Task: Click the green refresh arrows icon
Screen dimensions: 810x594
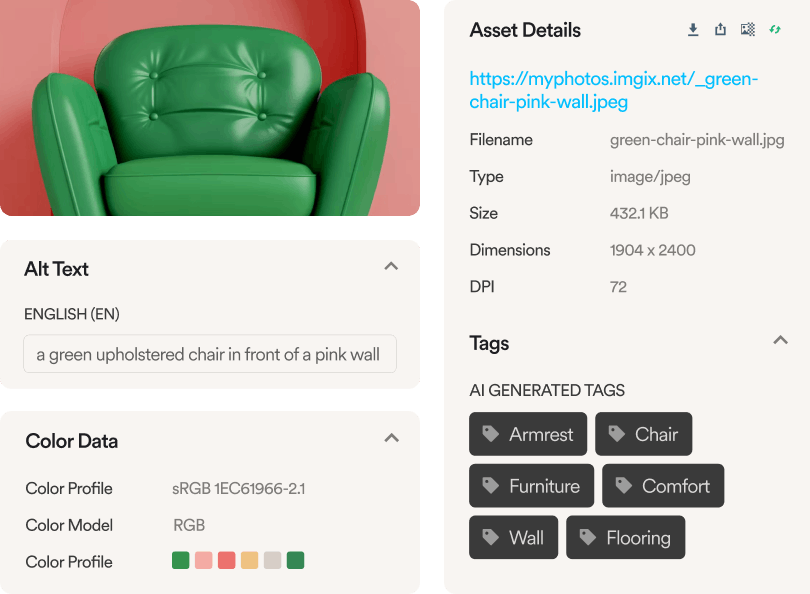Action: point(774,30)
